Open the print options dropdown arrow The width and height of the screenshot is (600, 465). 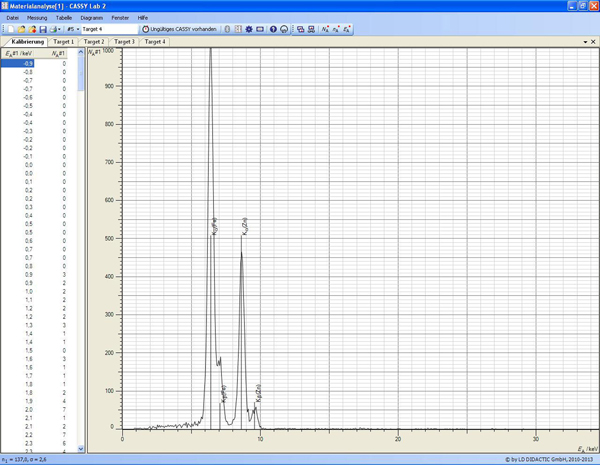click(59, 29)
